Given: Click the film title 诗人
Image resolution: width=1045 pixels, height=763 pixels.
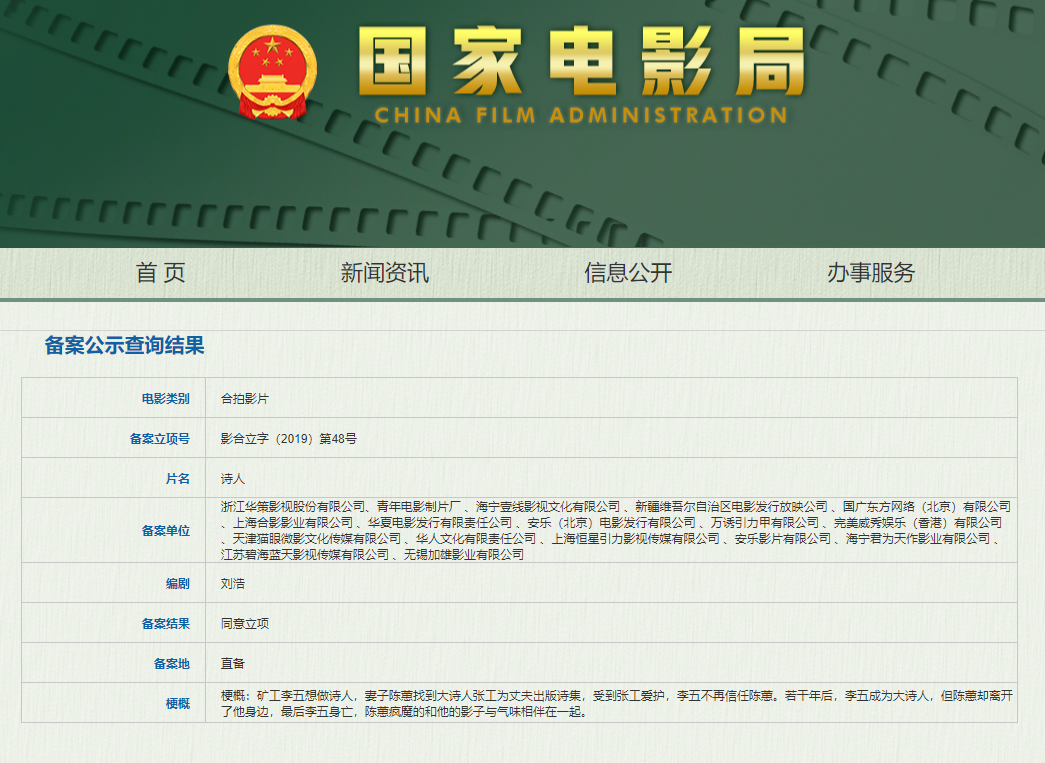Looking at the screenshot, I should click(233, 479).
